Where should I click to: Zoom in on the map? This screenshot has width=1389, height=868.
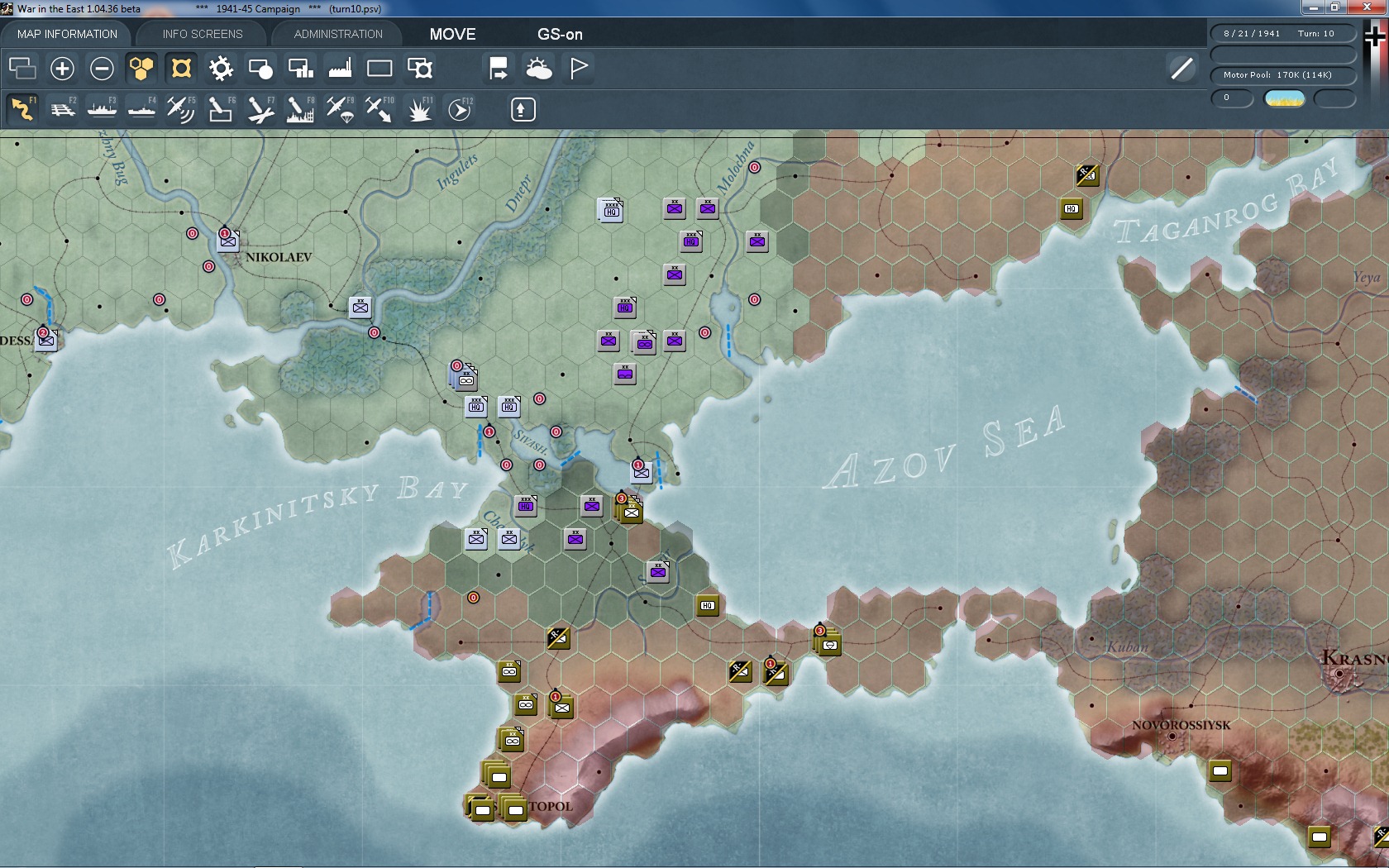tap(62, 68)
